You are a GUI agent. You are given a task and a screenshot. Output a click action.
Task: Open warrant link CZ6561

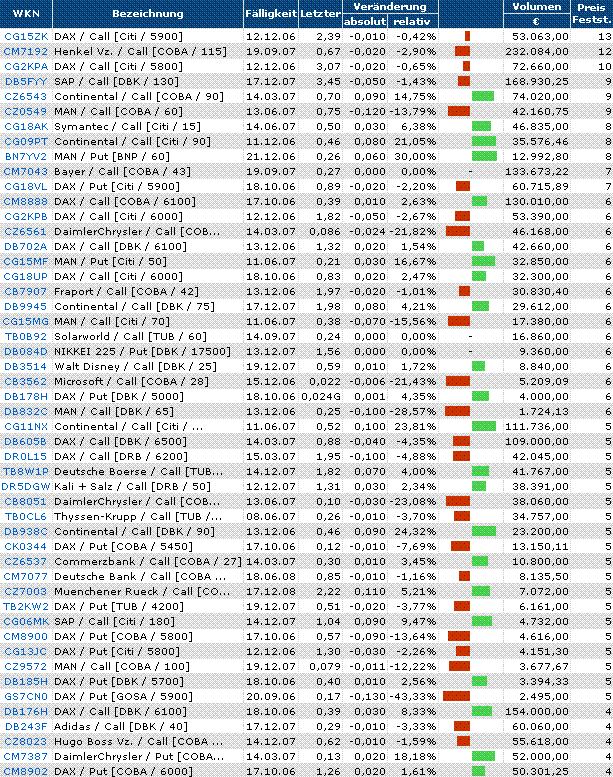(26, 231)
